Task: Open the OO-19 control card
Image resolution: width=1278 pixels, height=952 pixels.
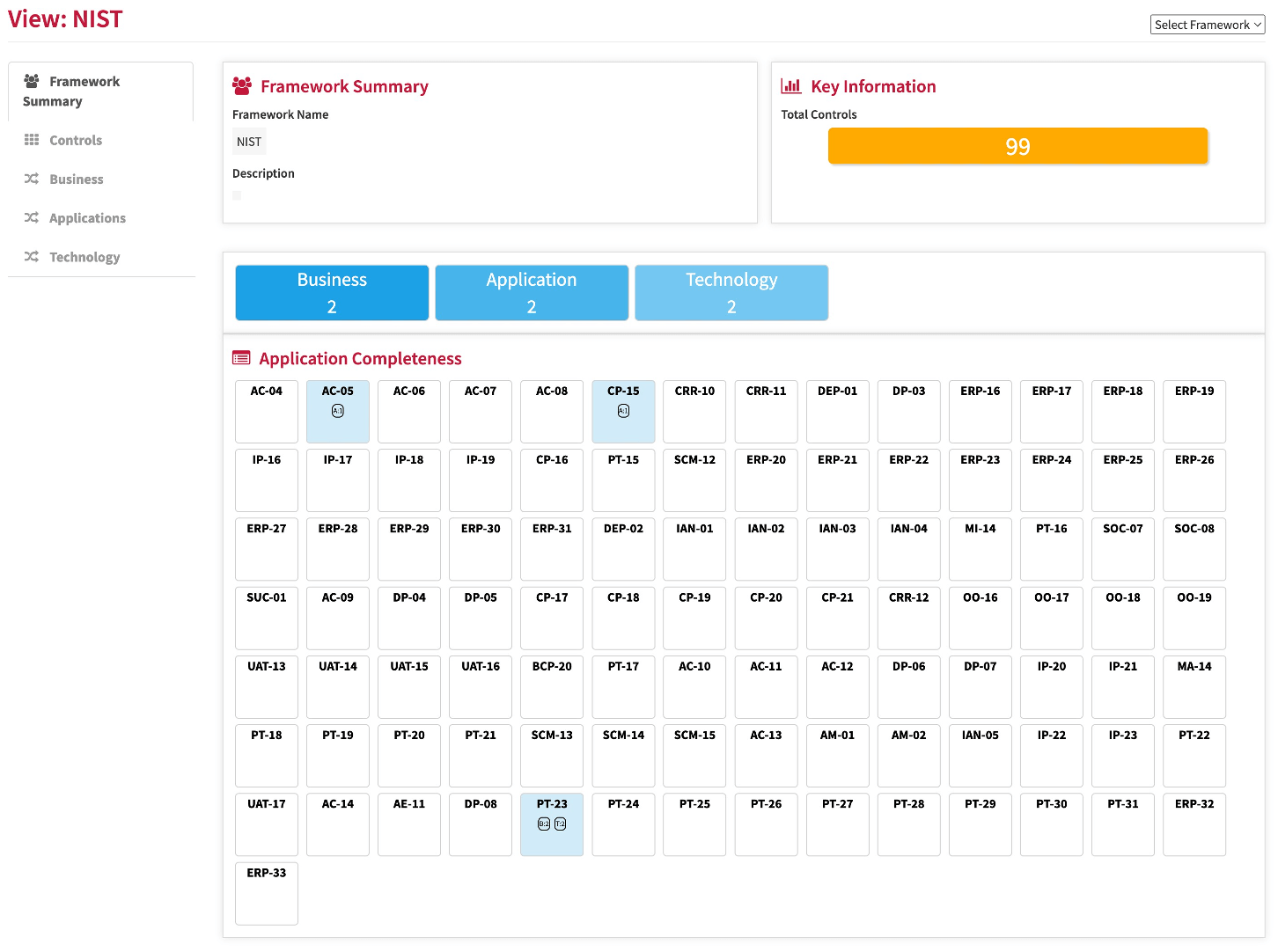Action: pyautogui.click(x=1194, y=618)
